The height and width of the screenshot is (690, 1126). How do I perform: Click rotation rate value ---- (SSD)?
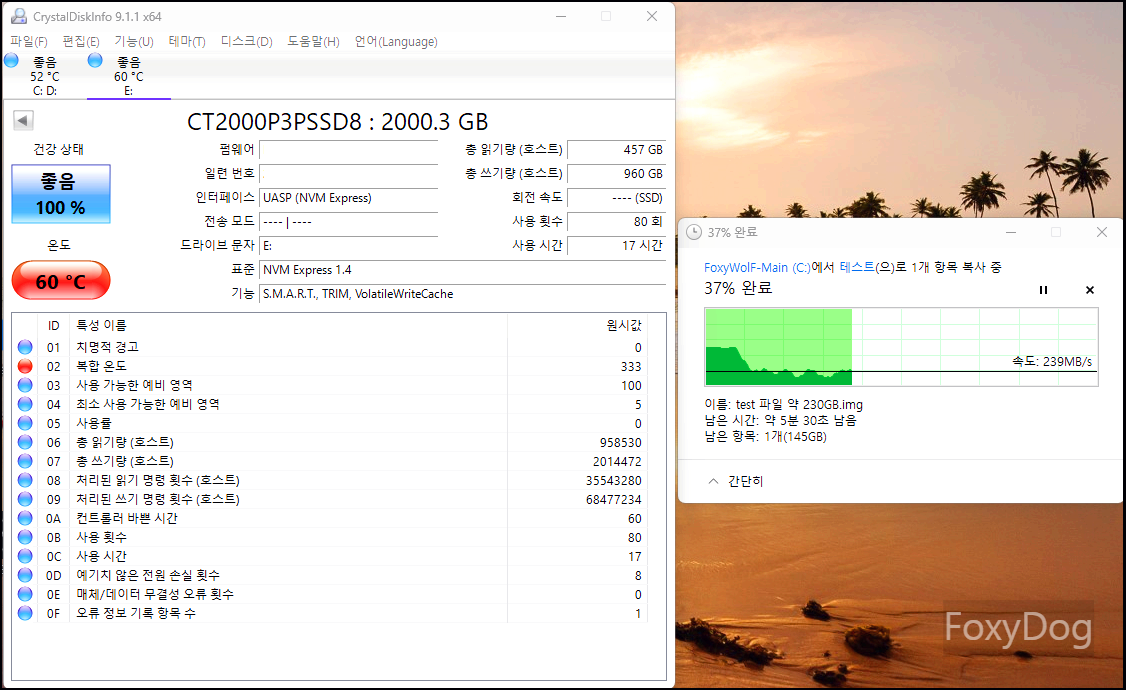point(616,197)
